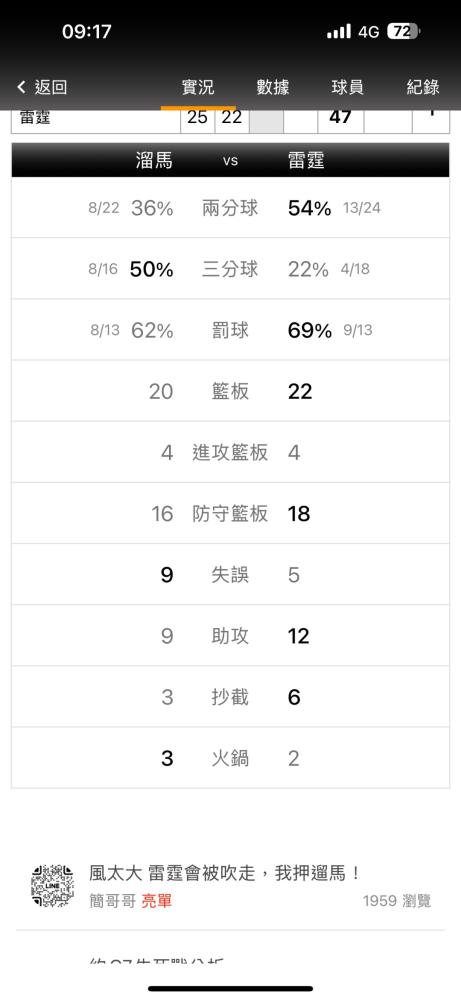This screenshot has width=461, height=1000.
Task: Tap the red 亮單 label
Action: [x=156, y=901]
